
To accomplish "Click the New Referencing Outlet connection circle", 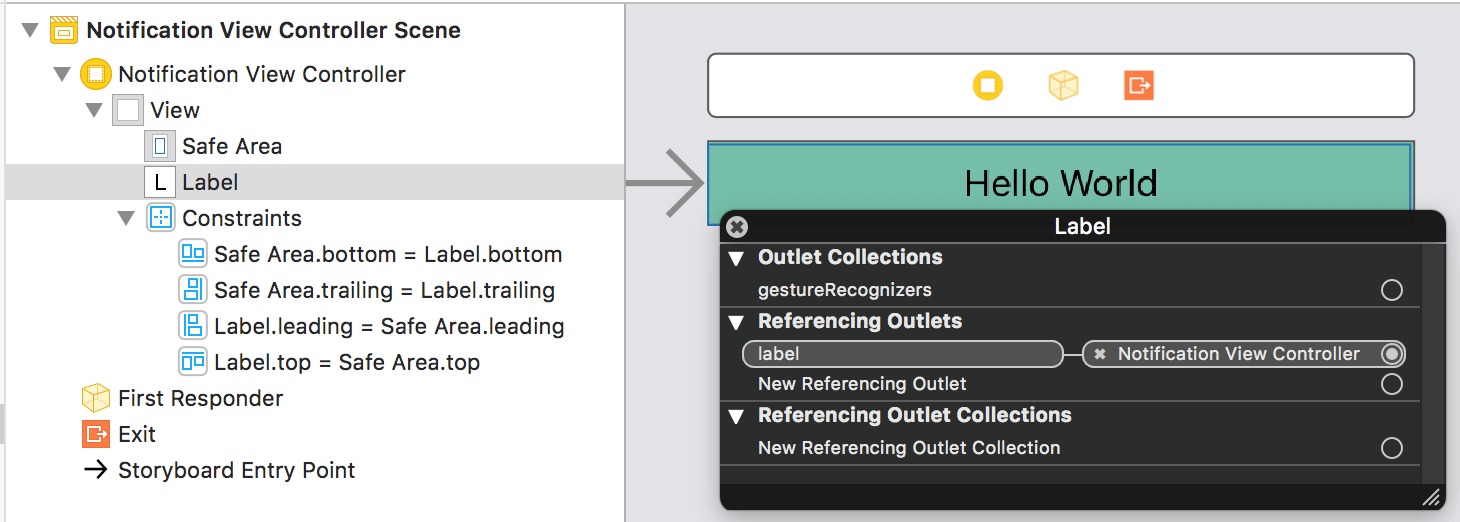I will click(x=1391, y=384).
